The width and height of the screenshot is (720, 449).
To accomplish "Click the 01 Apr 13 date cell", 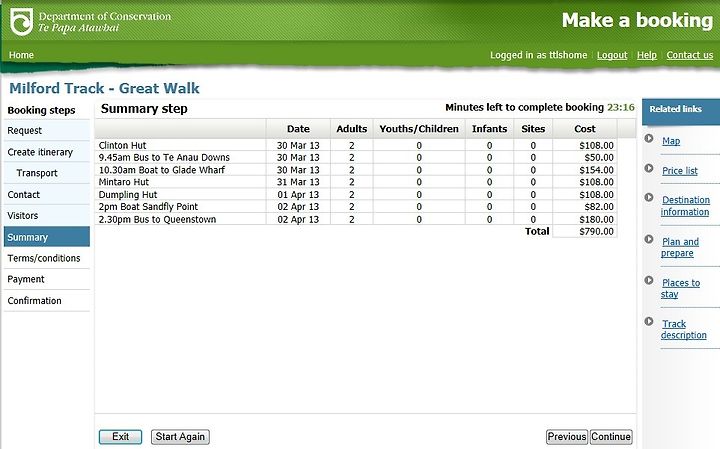I will pos(298,195).
